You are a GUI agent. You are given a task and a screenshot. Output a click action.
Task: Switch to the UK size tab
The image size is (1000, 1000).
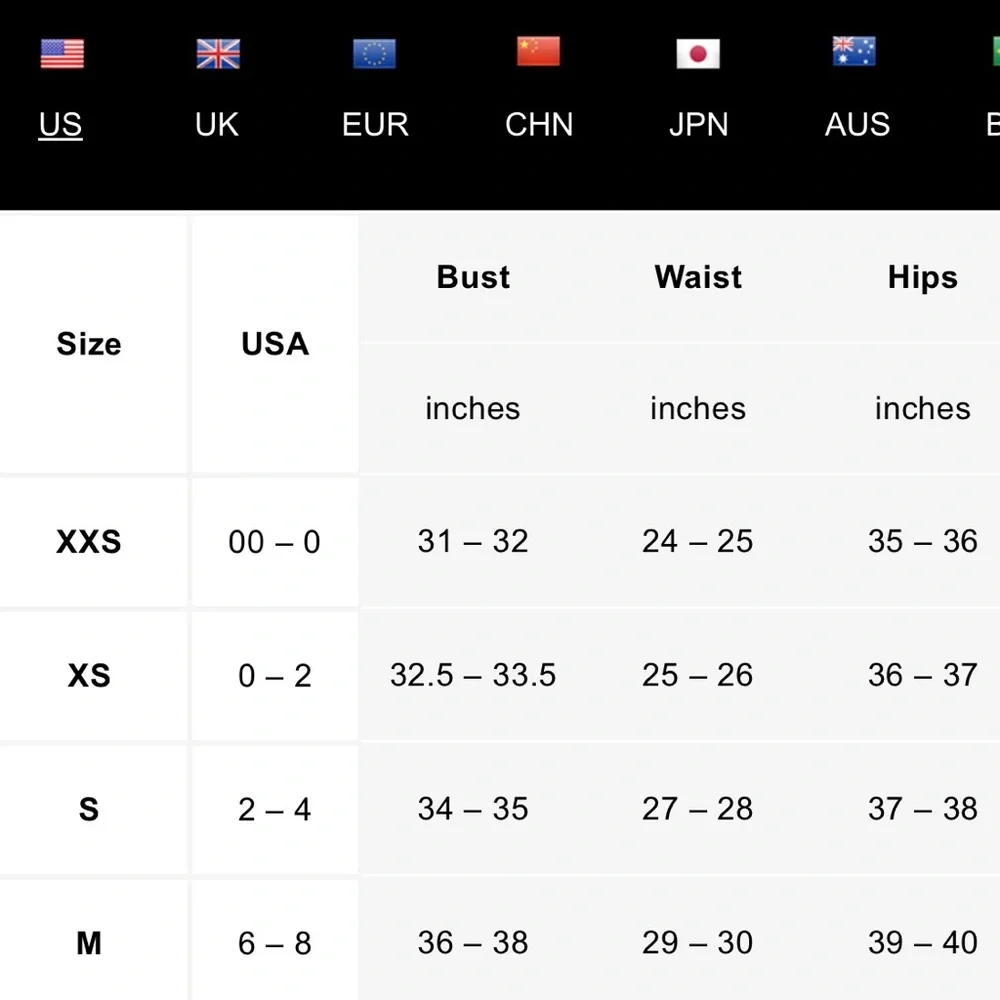point(217,125)
